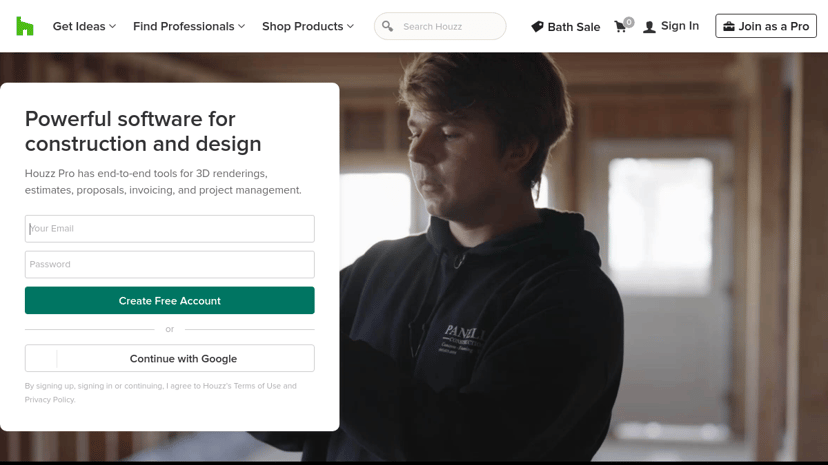Viewport: 828px width, 465px height.
Task: Focus the Password input field
Action: pos(170,264)
